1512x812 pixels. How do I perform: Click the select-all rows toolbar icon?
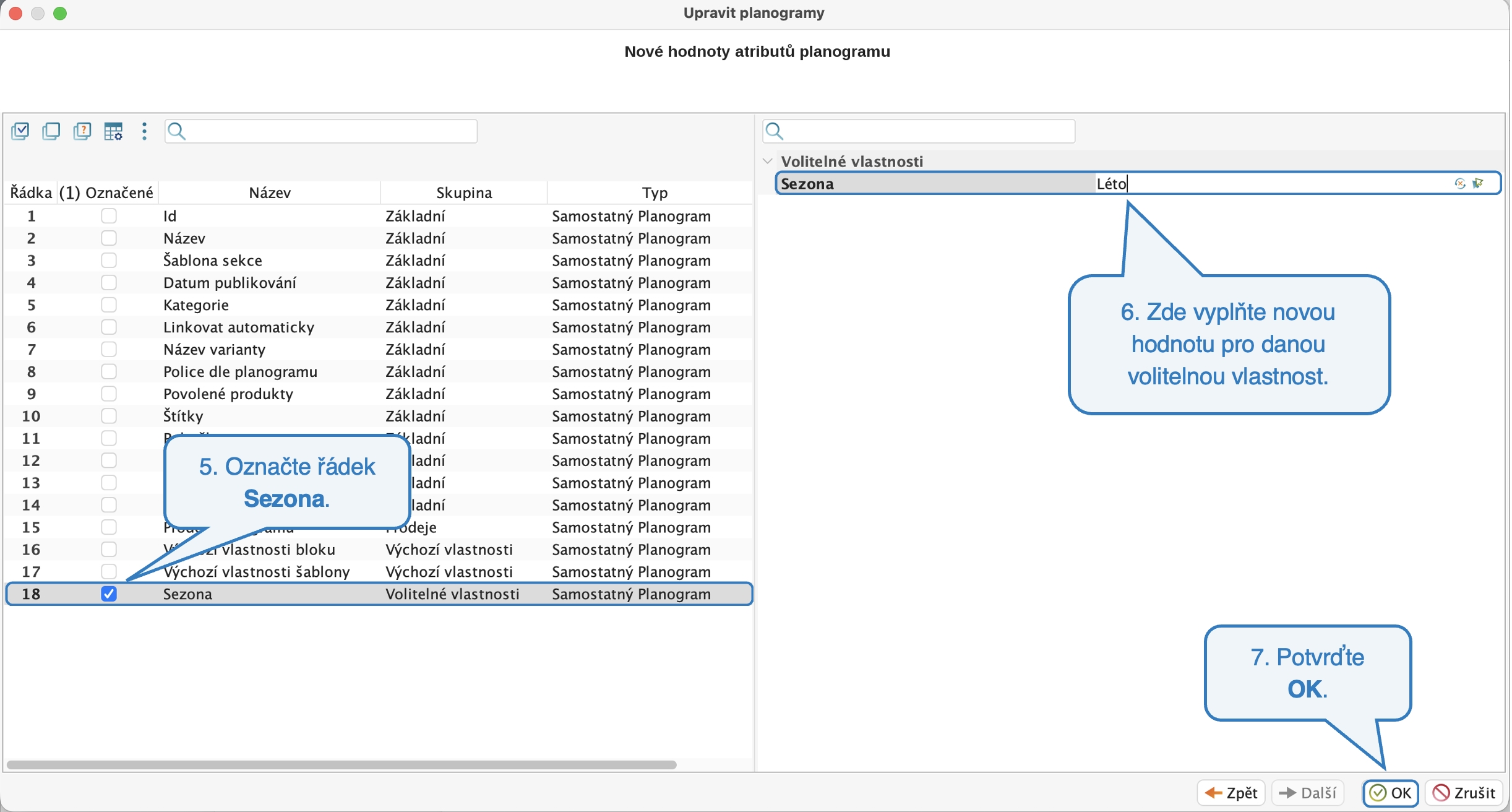tap(20, 131)
